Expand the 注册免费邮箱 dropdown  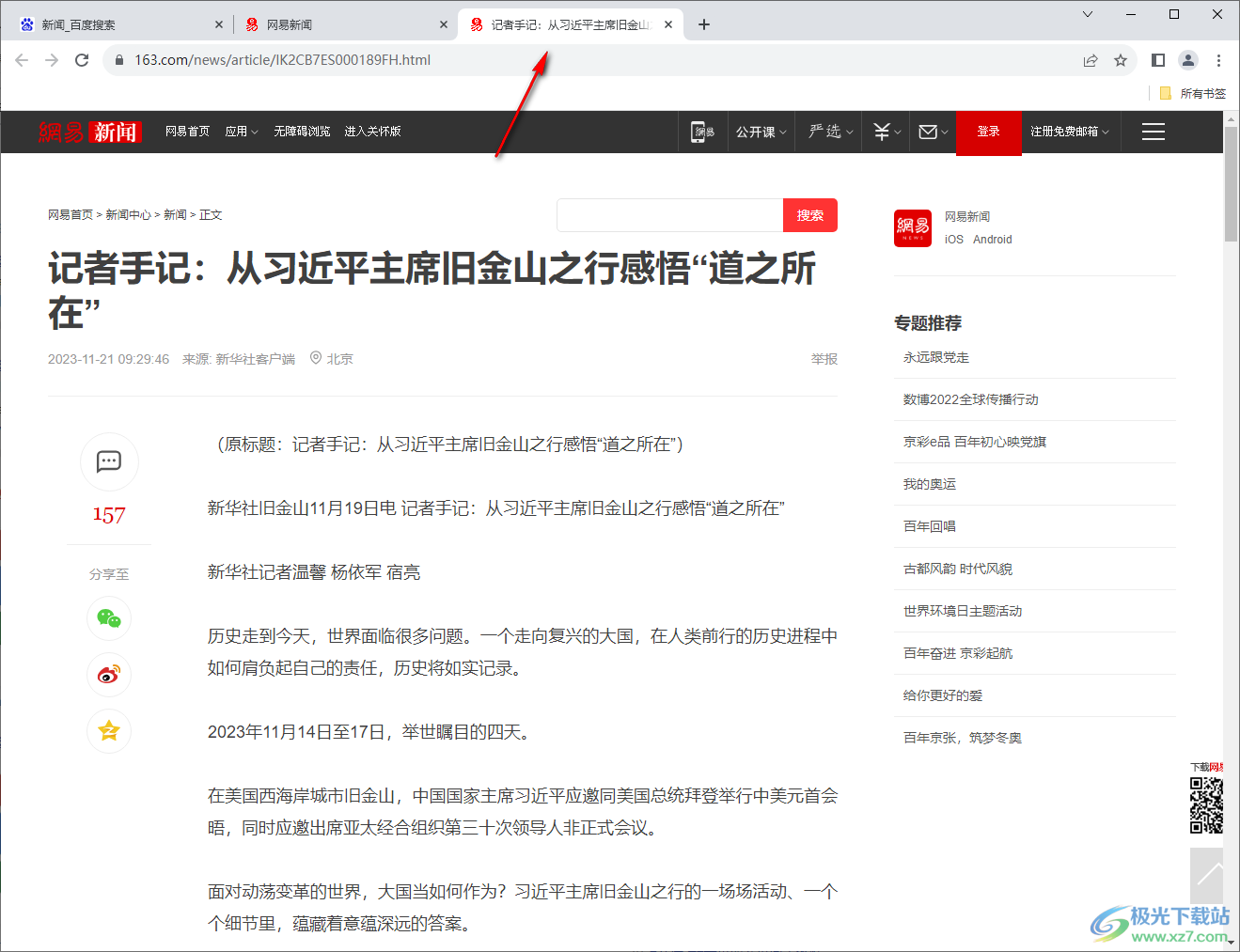[x=1069, y=132]
